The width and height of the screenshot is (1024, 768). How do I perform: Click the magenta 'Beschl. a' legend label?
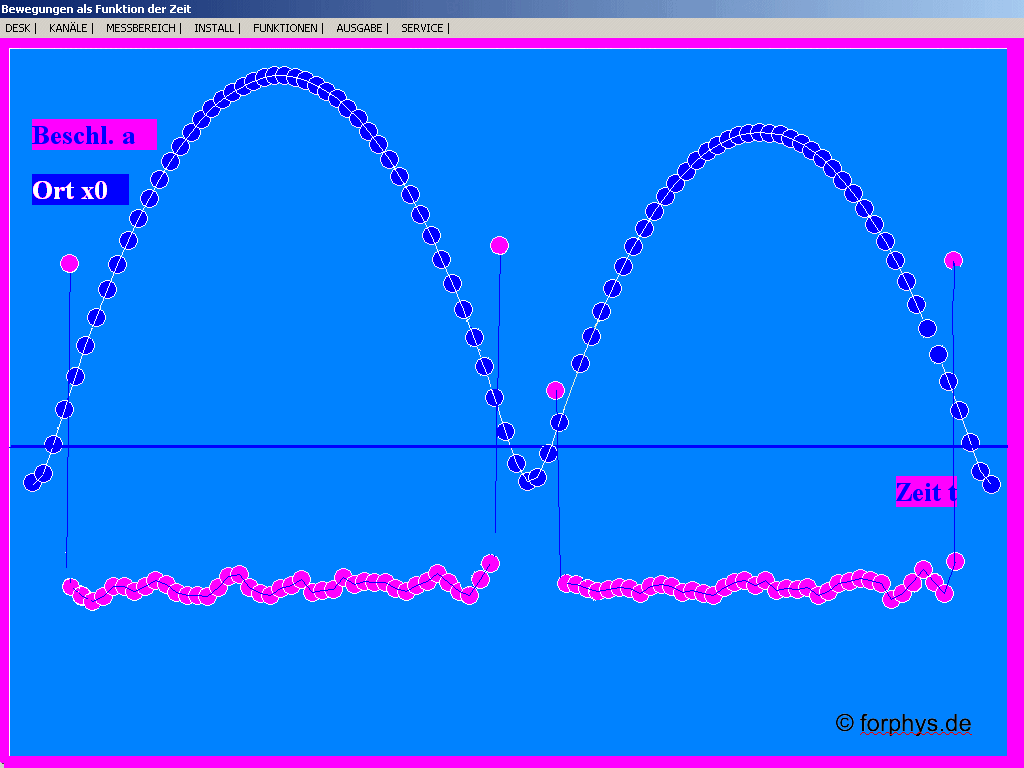[94, 135]
